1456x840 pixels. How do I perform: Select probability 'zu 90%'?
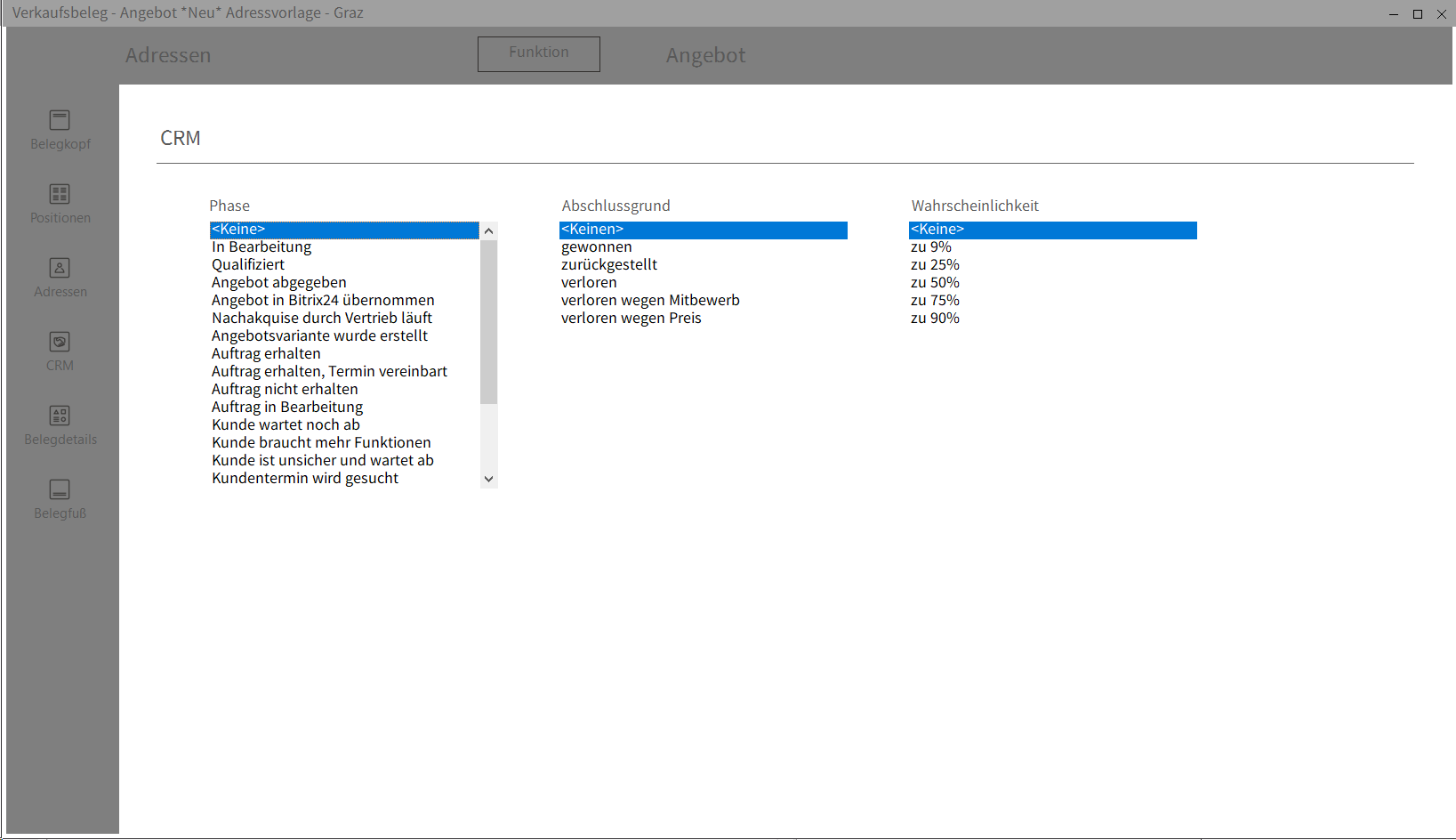pos(1053,319)
